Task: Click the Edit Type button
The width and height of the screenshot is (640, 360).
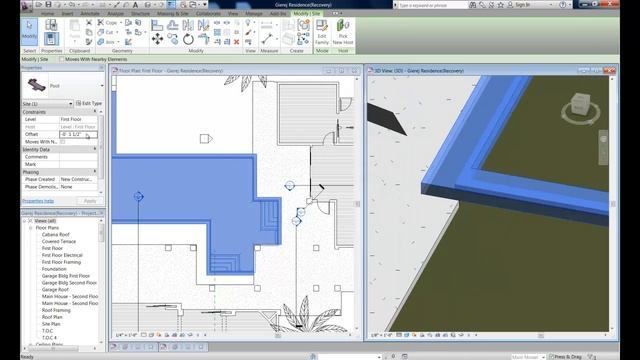Action: coord(89,104)
